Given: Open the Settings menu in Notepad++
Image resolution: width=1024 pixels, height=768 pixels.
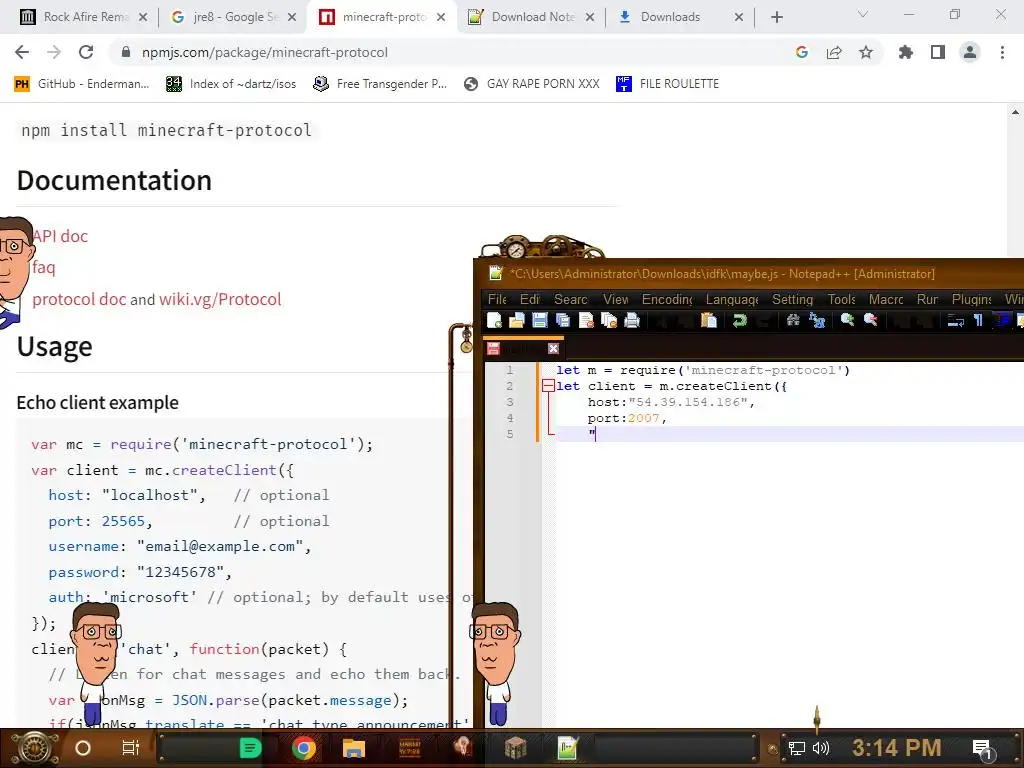Looking at the screenshot, I should pos(792,299).
